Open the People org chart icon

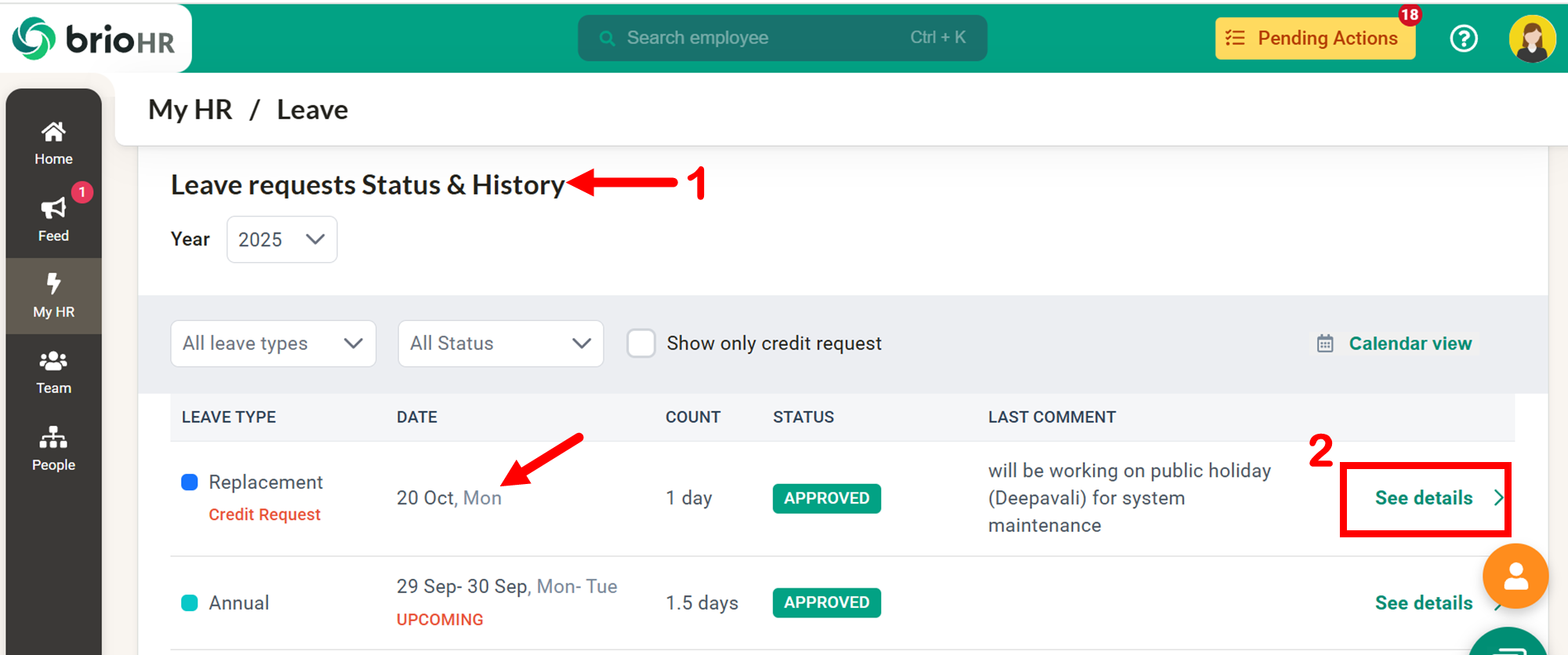pyautogui.click(x=53, y=438)
